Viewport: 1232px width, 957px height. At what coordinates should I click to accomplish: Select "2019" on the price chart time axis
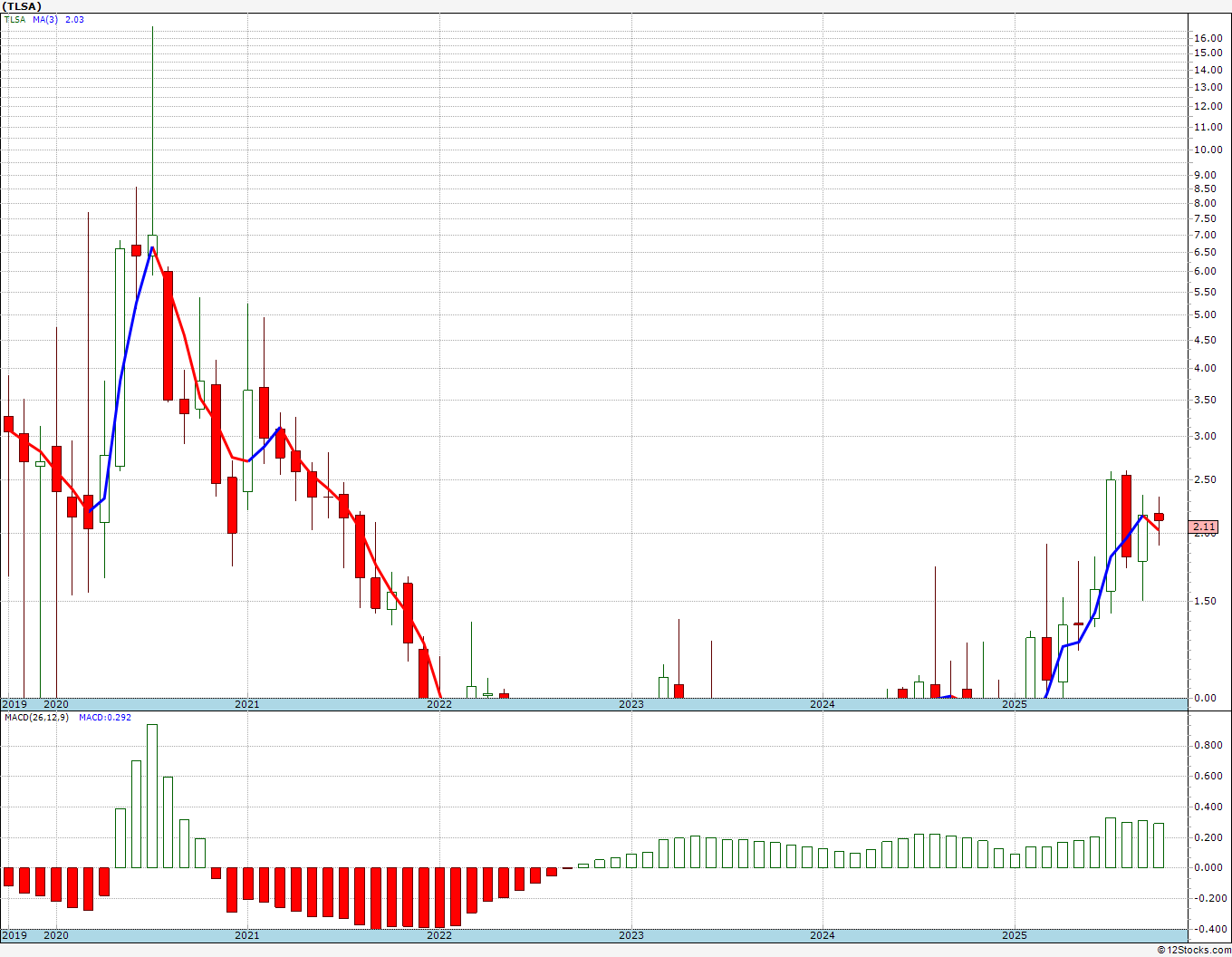14,704
